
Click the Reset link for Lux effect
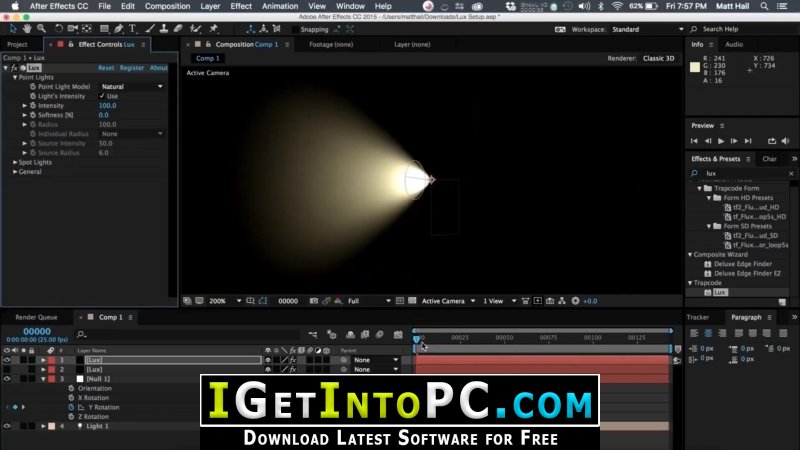106,68
